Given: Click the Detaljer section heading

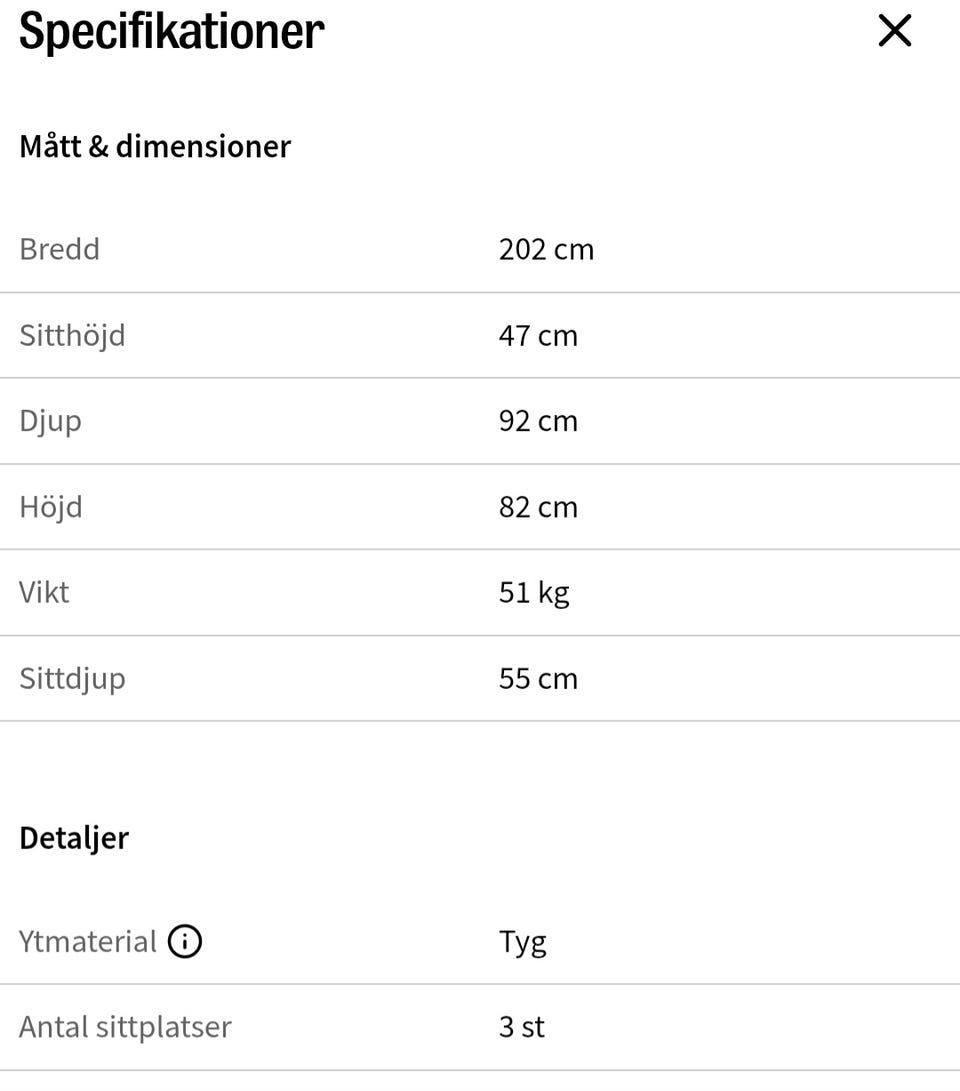Looking at the screenshot, I should tap(74, 837).
